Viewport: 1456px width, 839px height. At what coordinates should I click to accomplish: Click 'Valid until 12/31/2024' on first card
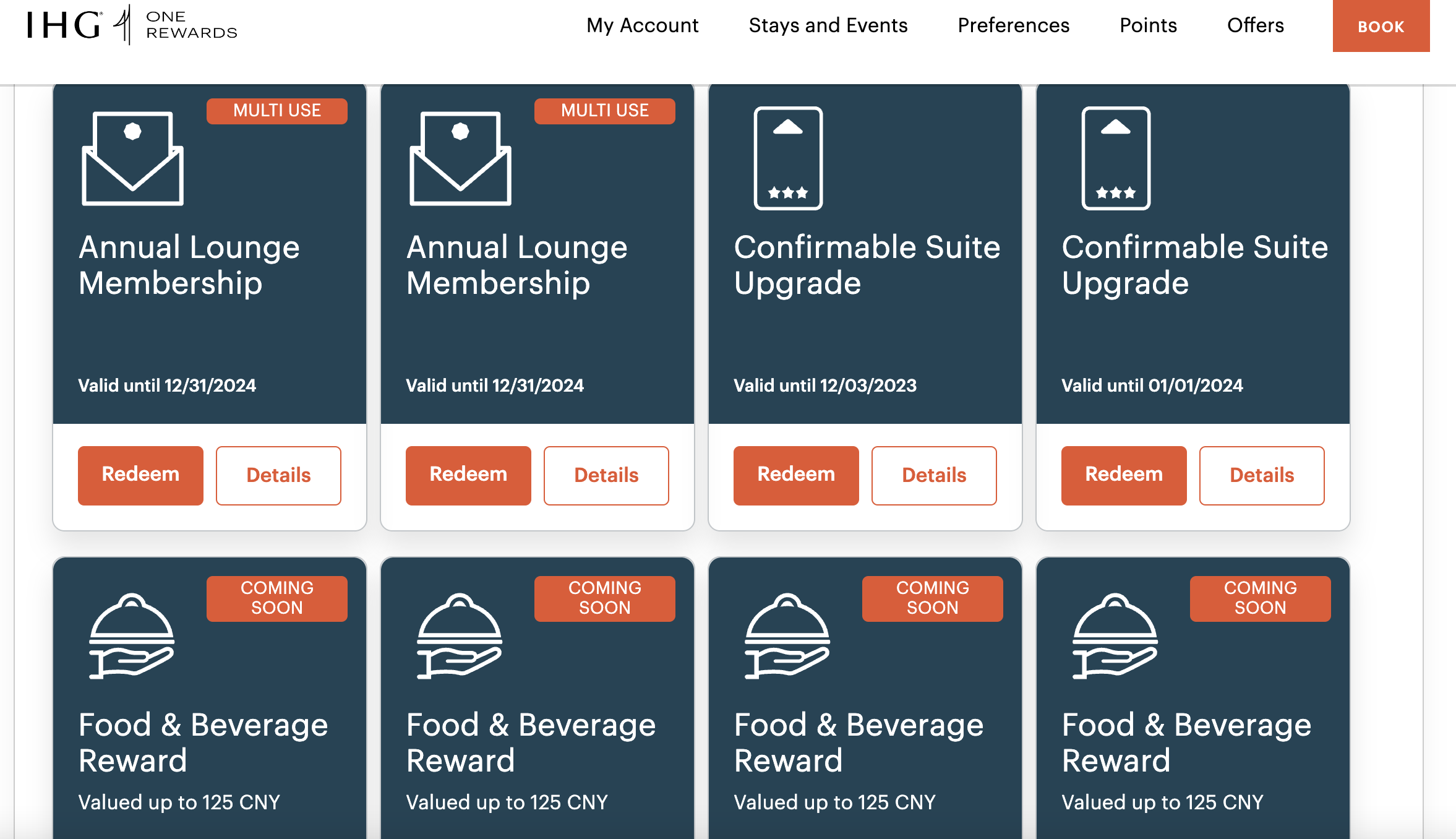[167, 385]
